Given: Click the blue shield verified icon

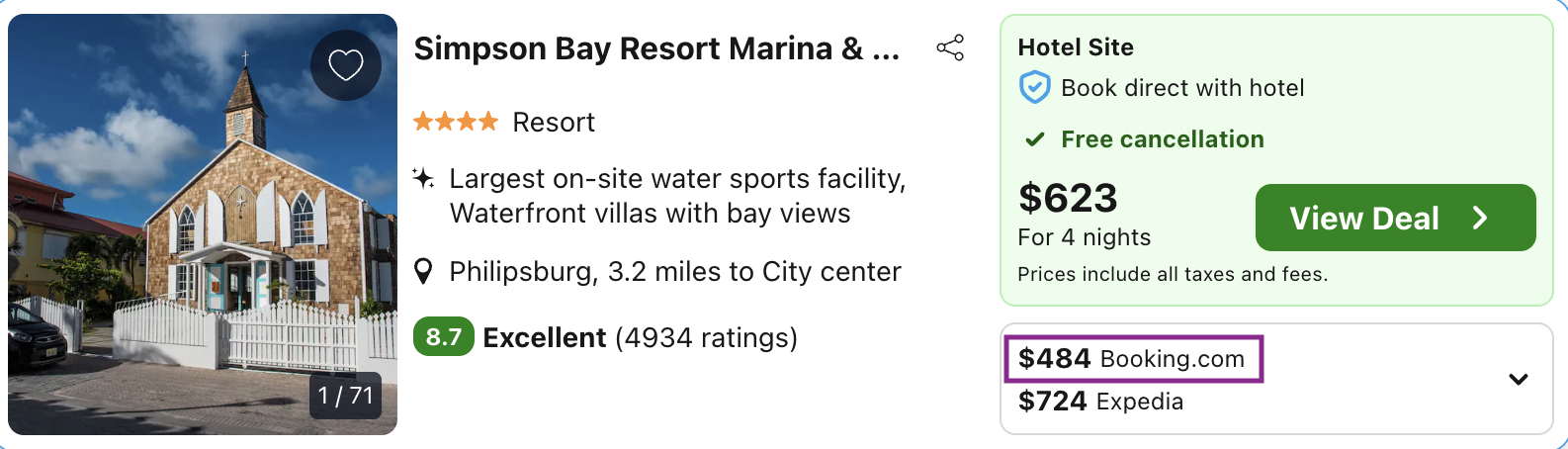Looking at the screenshot, I should (x=1034, y=88).
